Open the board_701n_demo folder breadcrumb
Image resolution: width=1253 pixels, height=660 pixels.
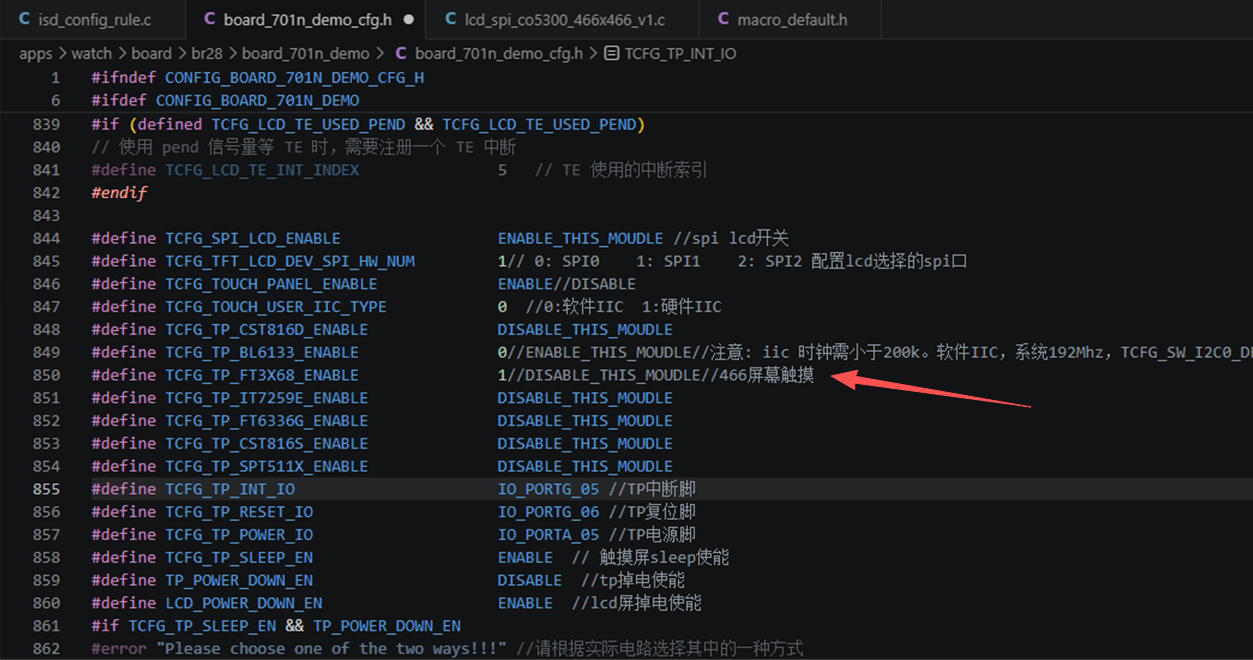click(x=306, y=54)
